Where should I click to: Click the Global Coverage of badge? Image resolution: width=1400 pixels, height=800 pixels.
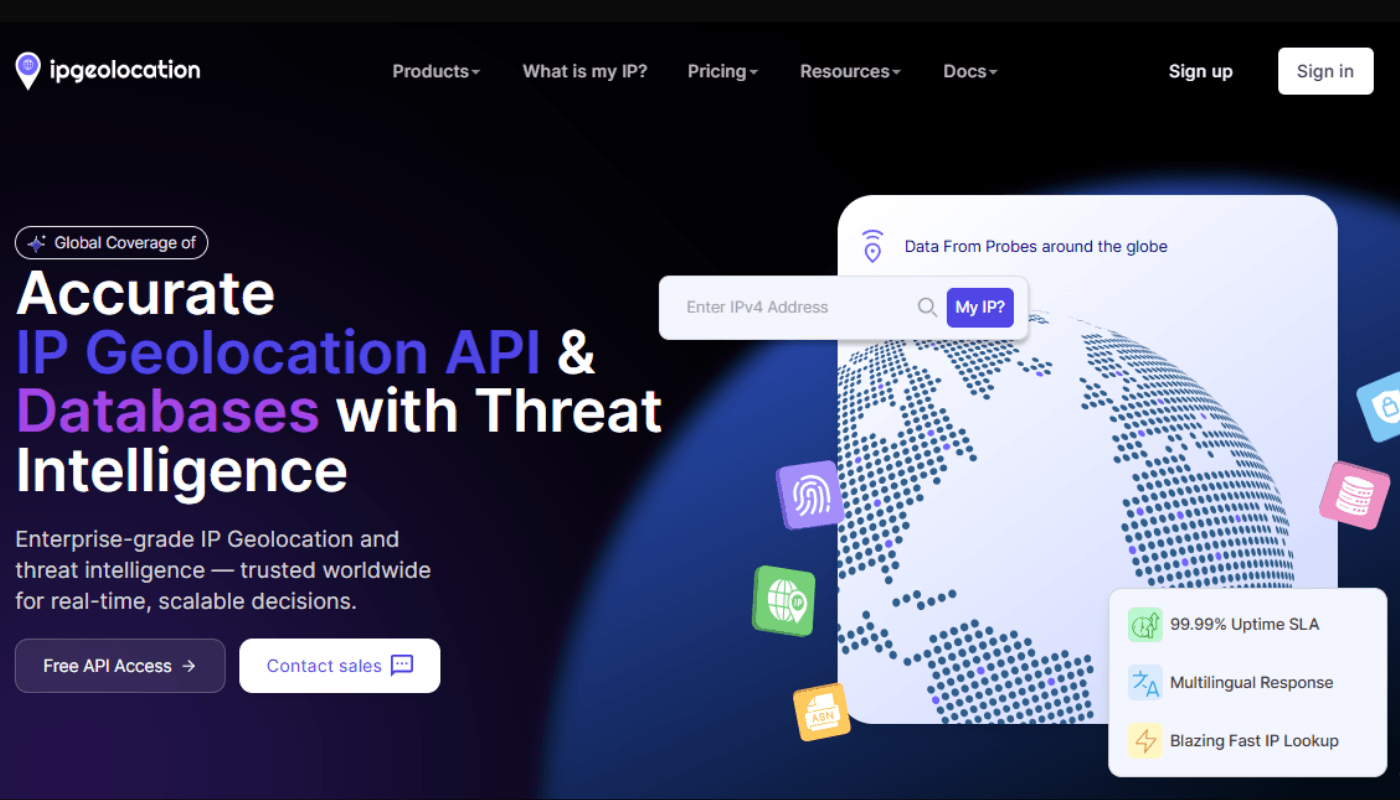[x=112, y=243]
